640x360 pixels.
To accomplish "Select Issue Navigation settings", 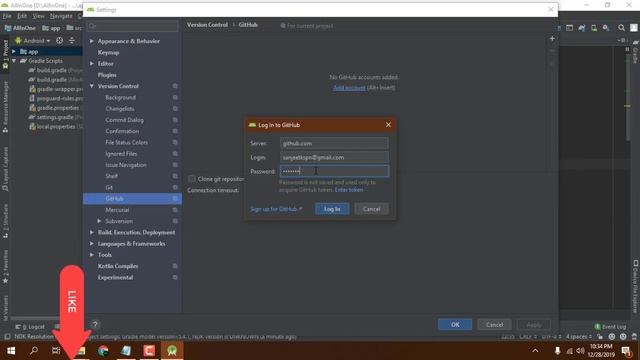I will click(x=126, y=165).
